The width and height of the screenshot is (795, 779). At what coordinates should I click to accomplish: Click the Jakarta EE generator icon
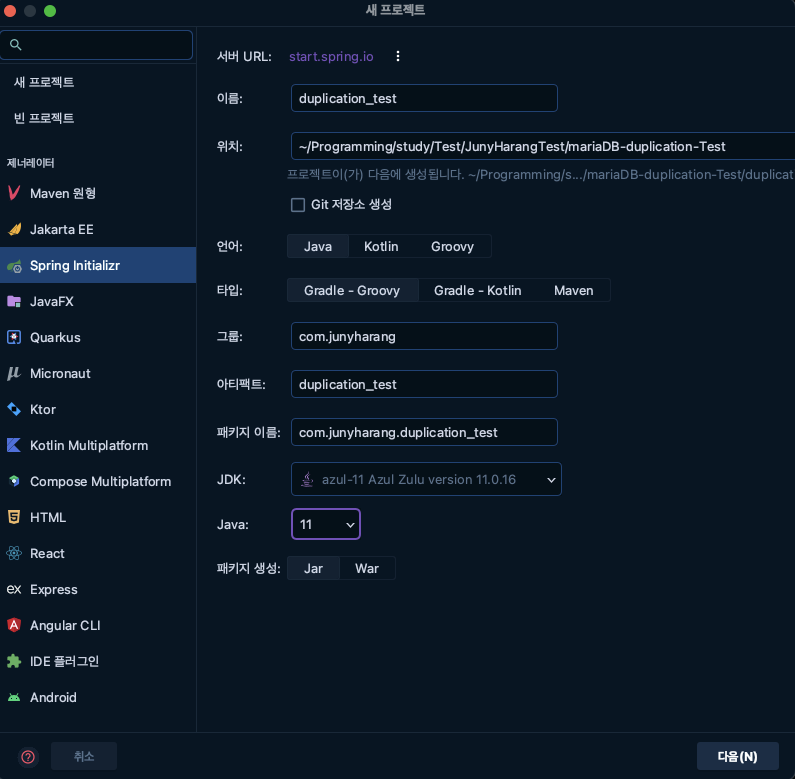pos(14,229)
